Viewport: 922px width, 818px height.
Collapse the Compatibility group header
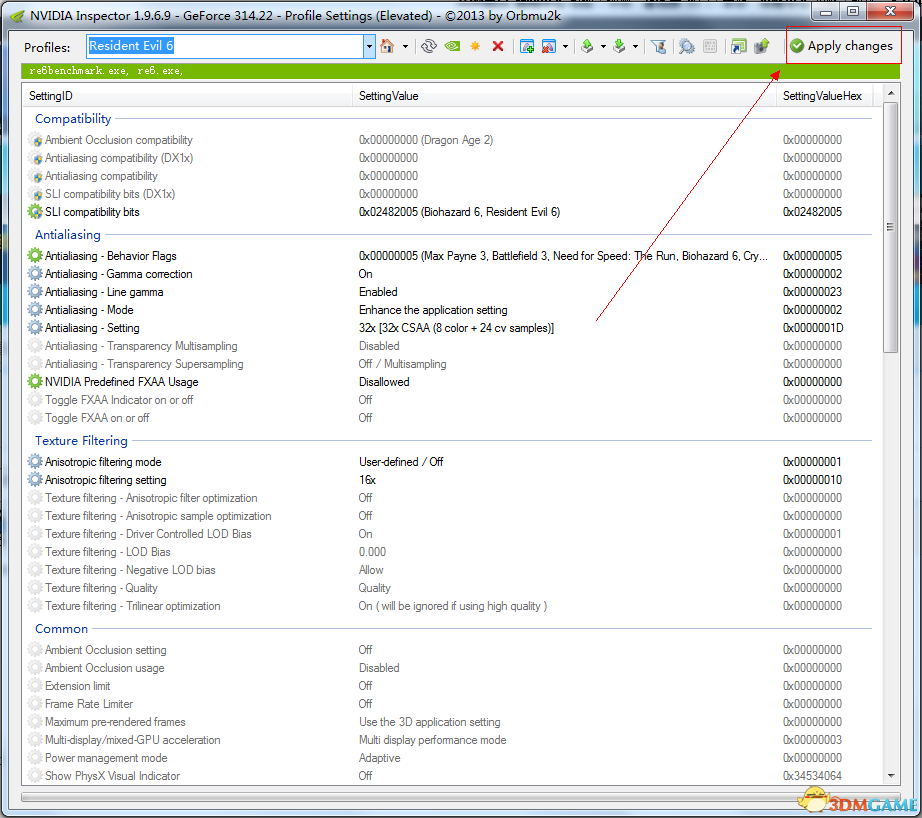[73, 119]
